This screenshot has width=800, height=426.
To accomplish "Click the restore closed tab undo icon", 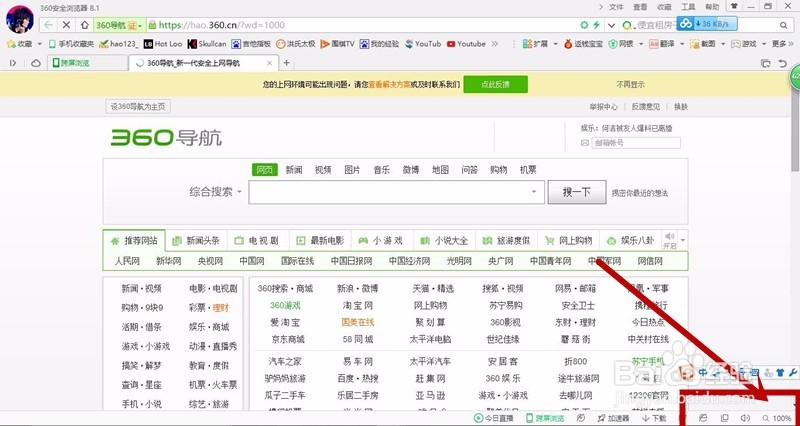I will 783,63.
